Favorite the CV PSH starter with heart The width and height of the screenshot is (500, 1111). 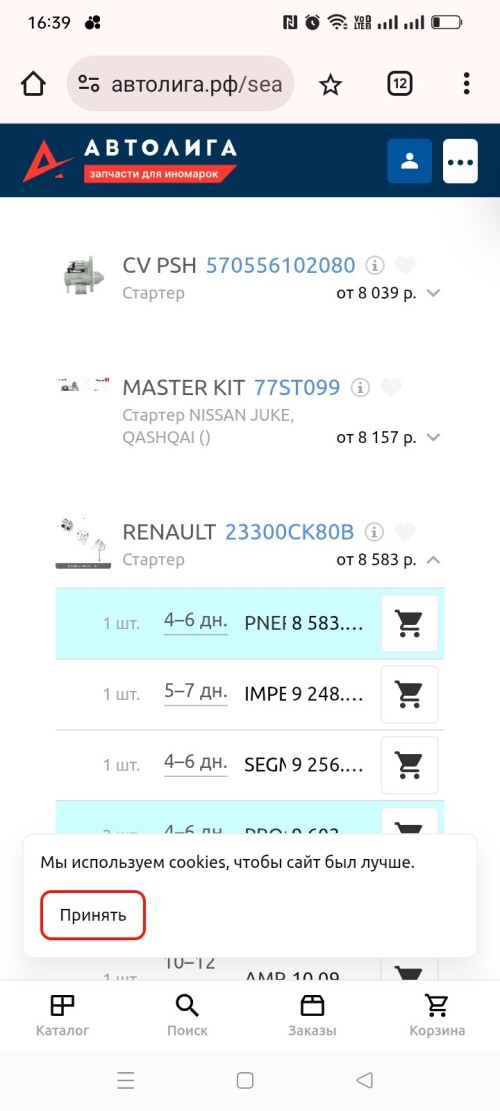(x=405, y=266)
